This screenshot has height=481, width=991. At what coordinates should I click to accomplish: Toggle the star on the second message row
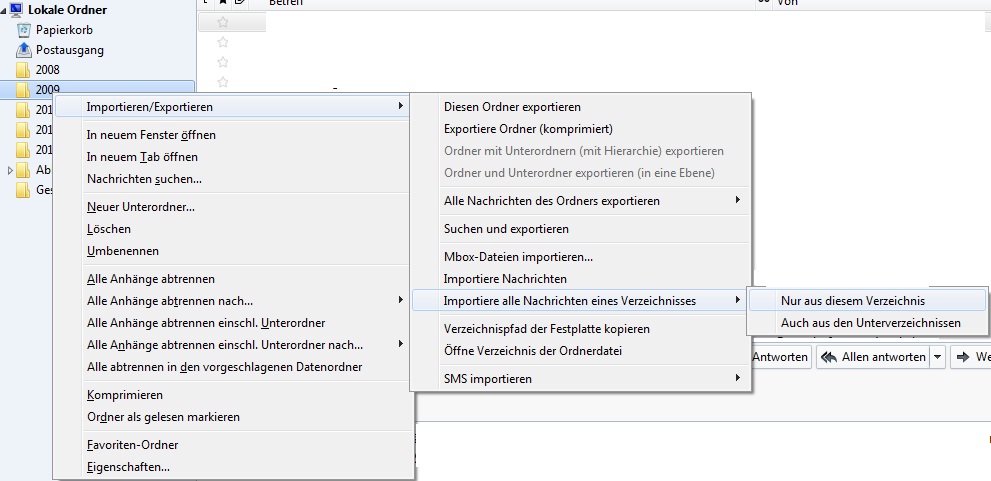coord(223,42)
